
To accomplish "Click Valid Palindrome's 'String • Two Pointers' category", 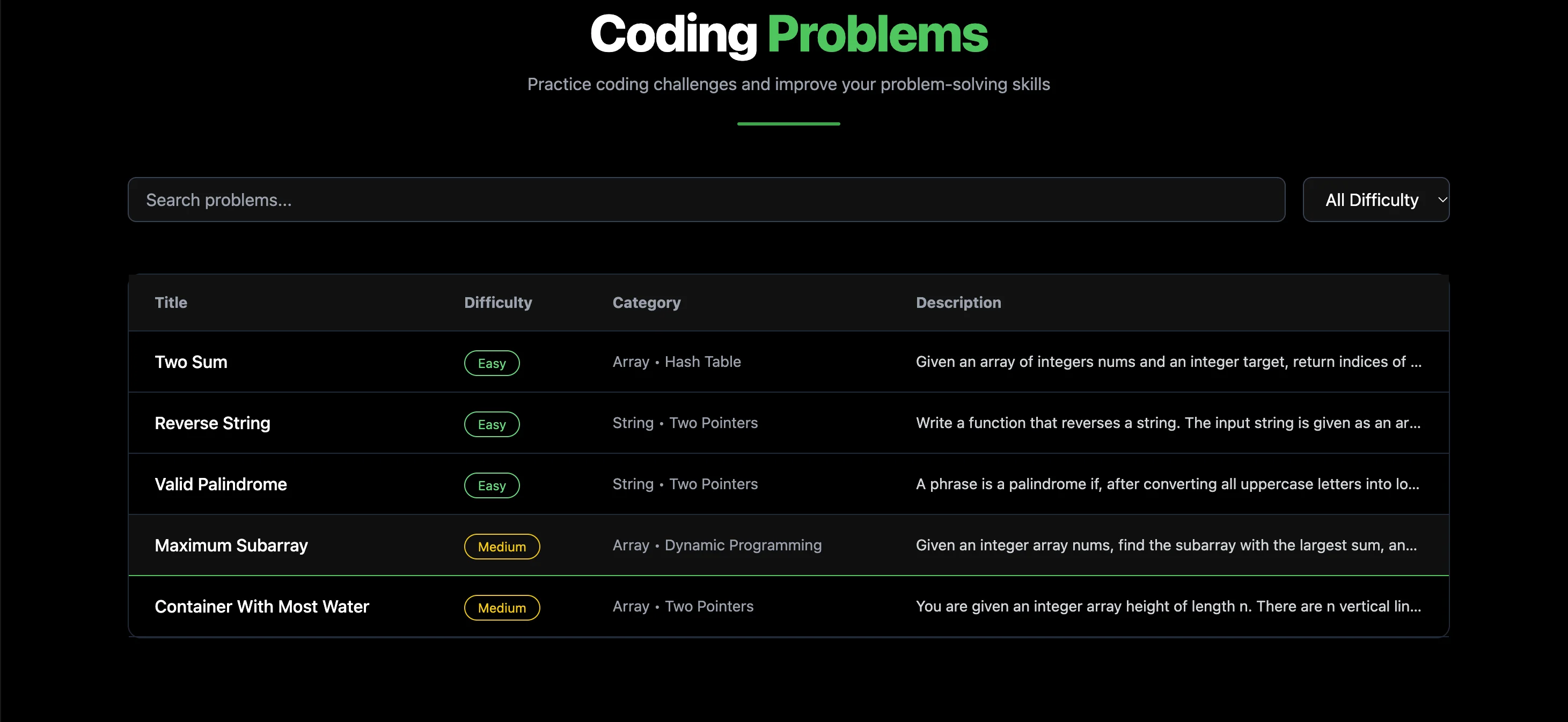I will [x=685, y=484].
